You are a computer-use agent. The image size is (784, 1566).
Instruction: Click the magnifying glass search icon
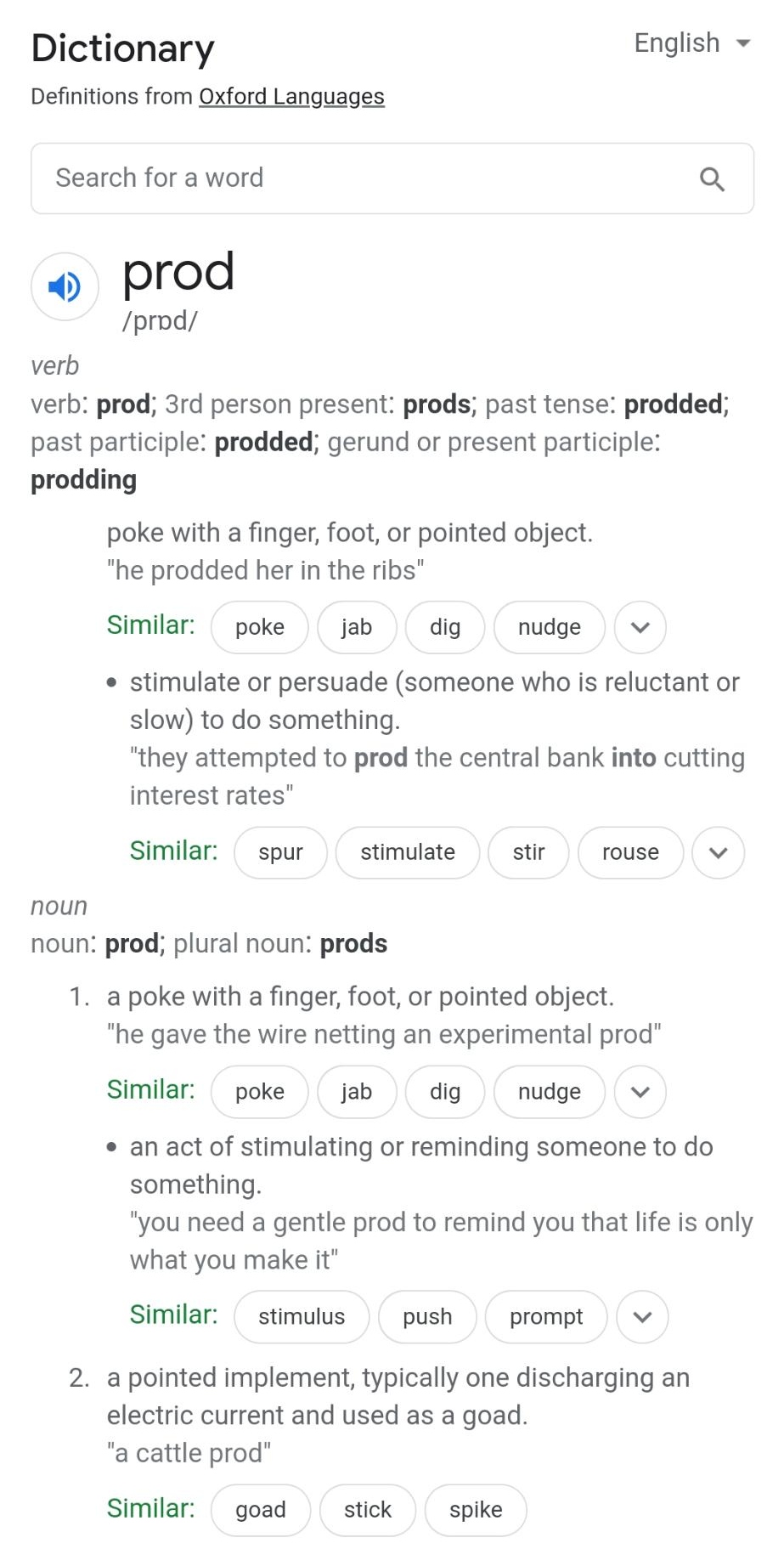click(x=712, y=179)
